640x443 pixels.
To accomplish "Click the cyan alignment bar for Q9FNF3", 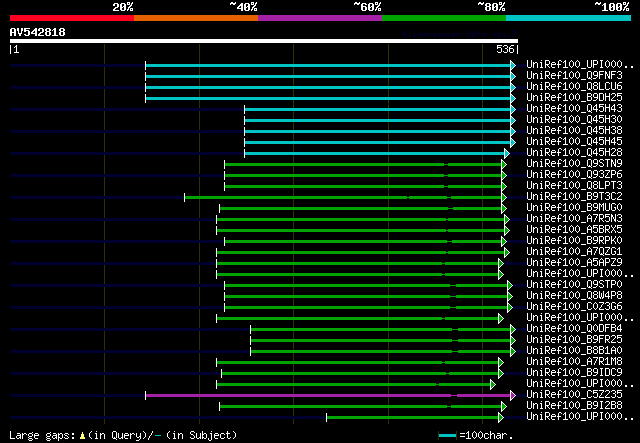I will coord(331,76).
